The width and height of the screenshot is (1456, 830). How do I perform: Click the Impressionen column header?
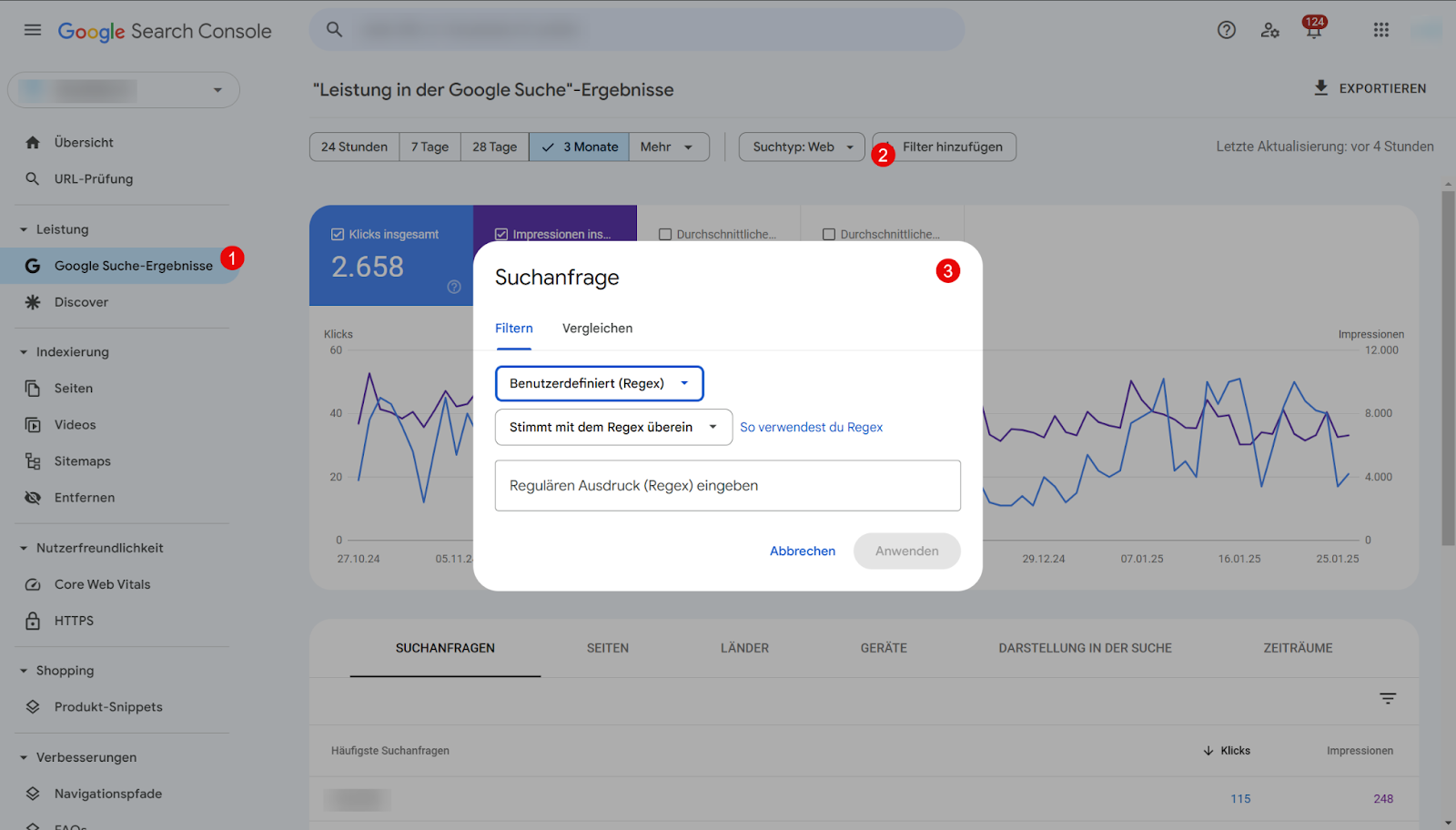click(x=1360, y=751)
